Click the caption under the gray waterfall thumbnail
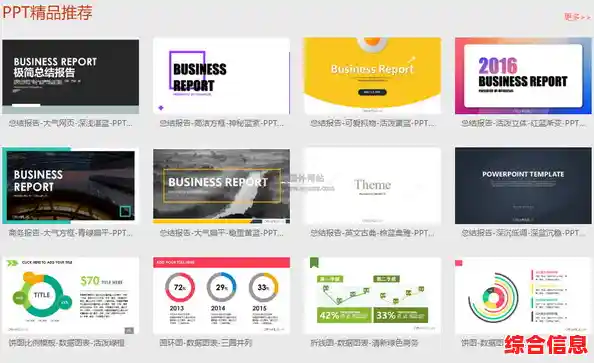594x363 pixels. [x=222, y=233]
